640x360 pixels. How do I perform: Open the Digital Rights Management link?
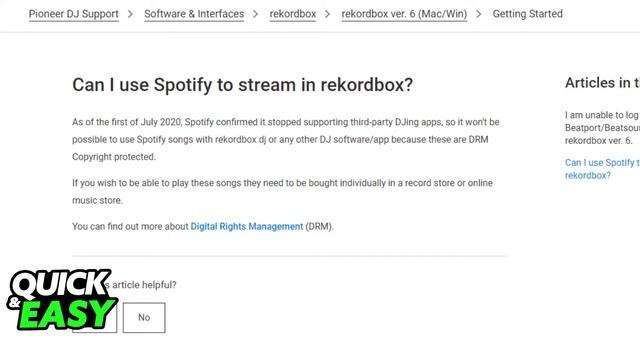[247, 227]
